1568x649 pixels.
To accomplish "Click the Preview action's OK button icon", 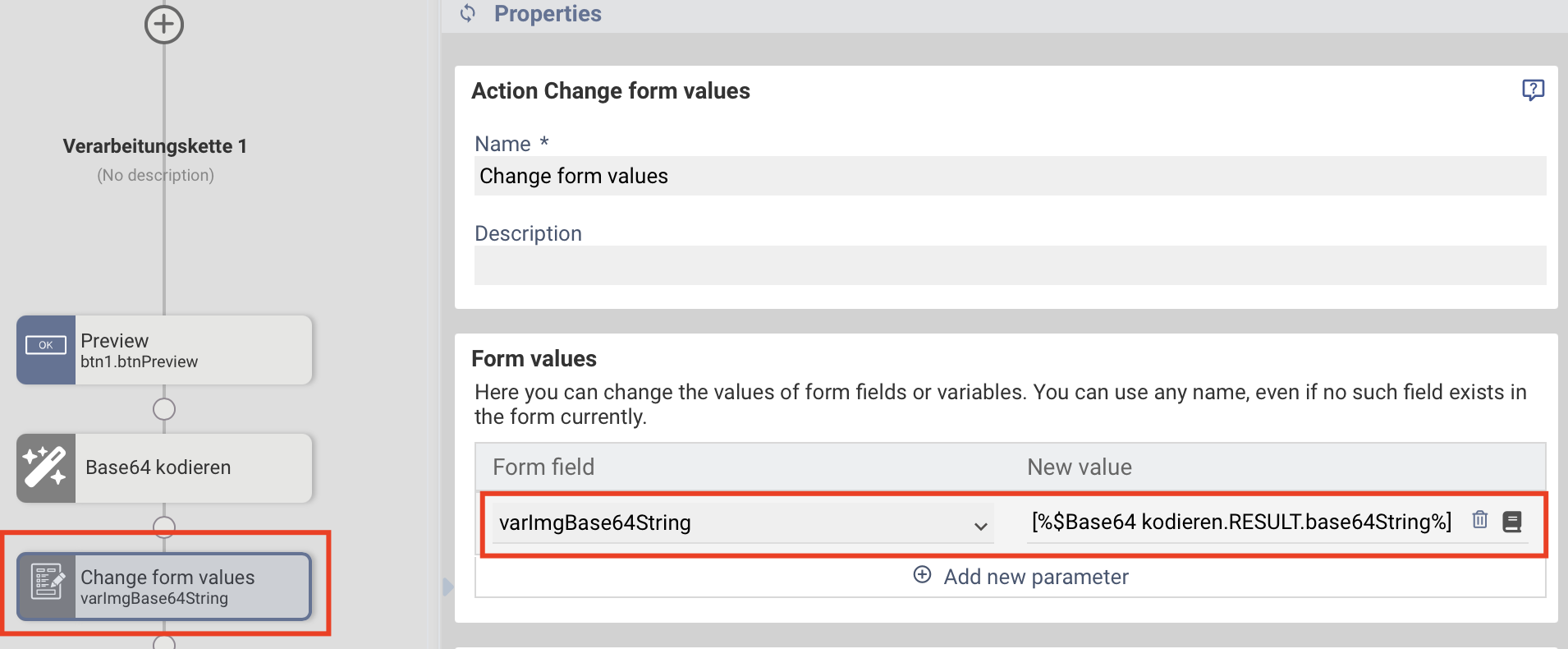I will tap(46, 346).
